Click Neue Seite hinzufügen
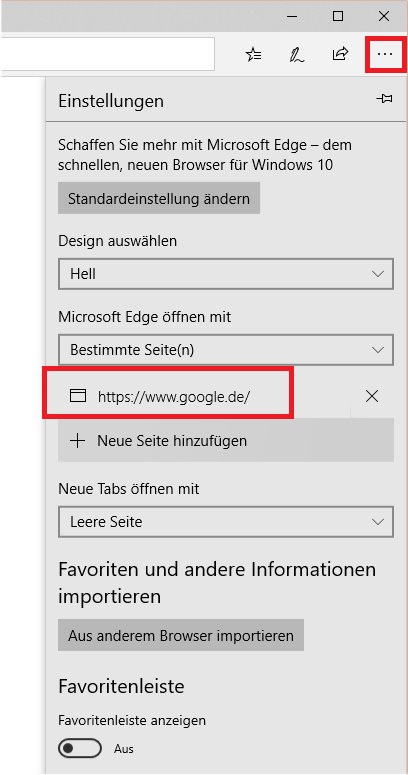The image size is (408, 775). pos(226,440)
